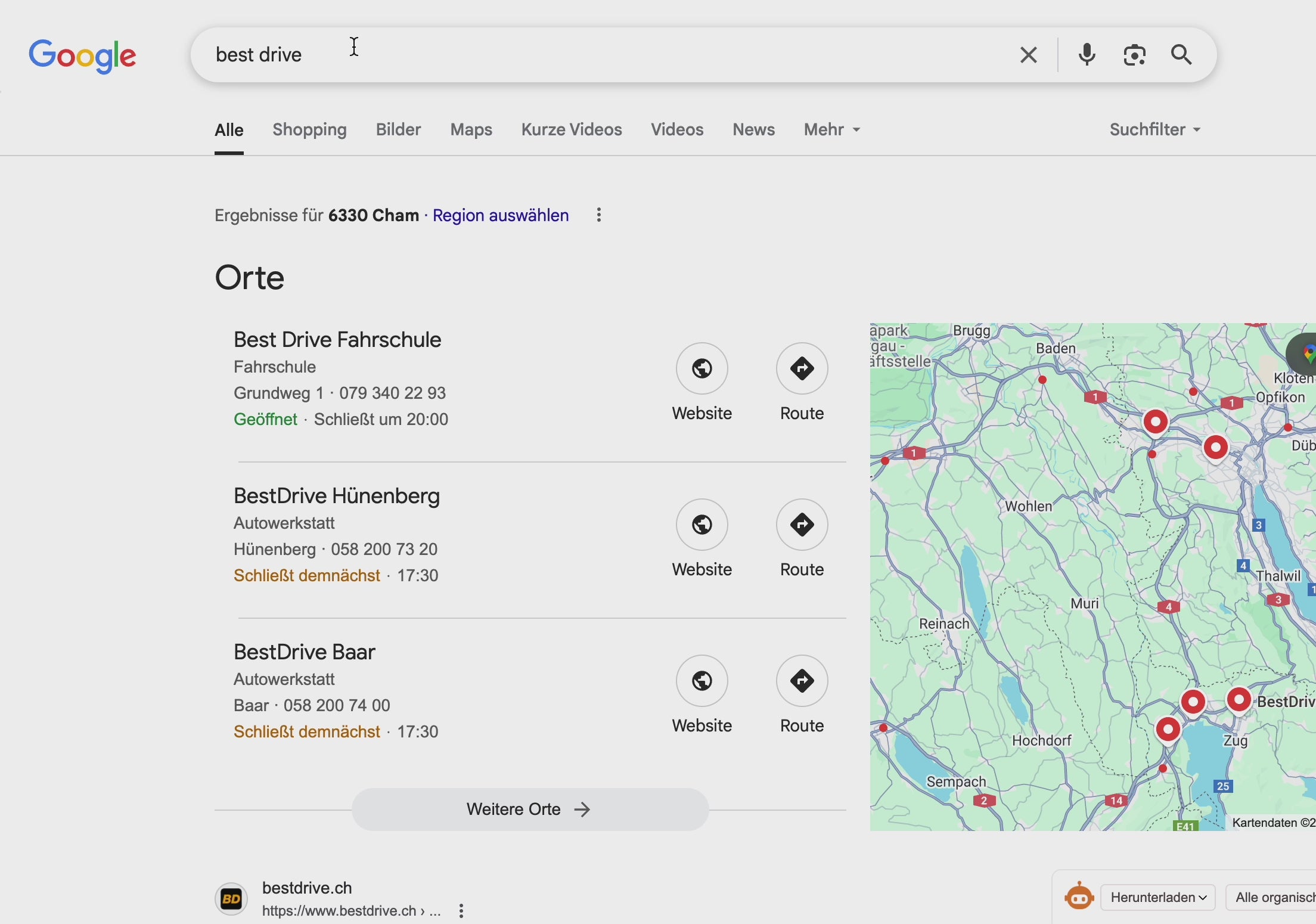Image resolution: width=1316 pixels, height=924 pixels.
Task: Click the bestdrive.ch BD favicon
Action: coord(231,899)
